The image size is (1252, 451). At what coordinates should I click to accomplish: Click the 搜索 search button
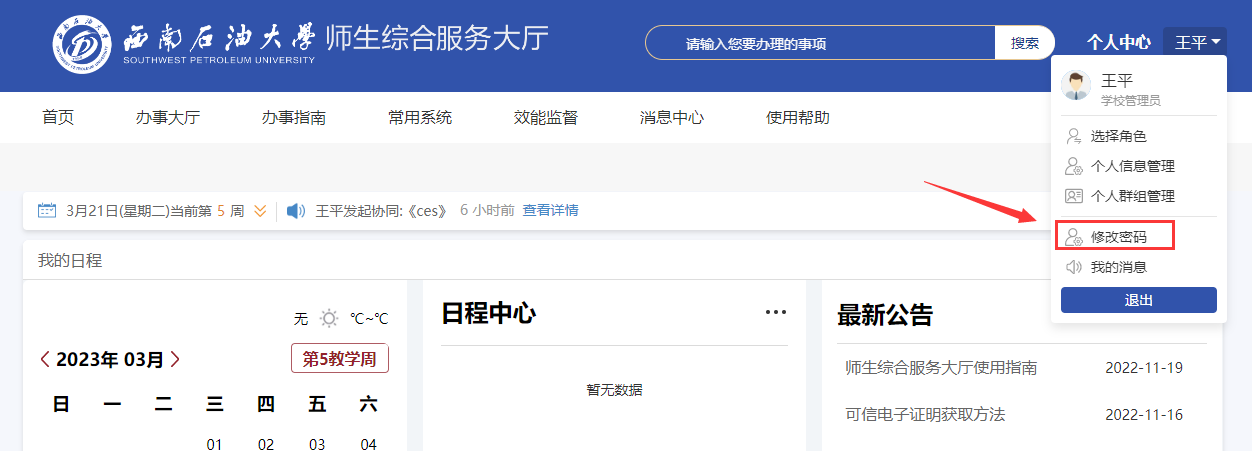[x=1024, y=43]
